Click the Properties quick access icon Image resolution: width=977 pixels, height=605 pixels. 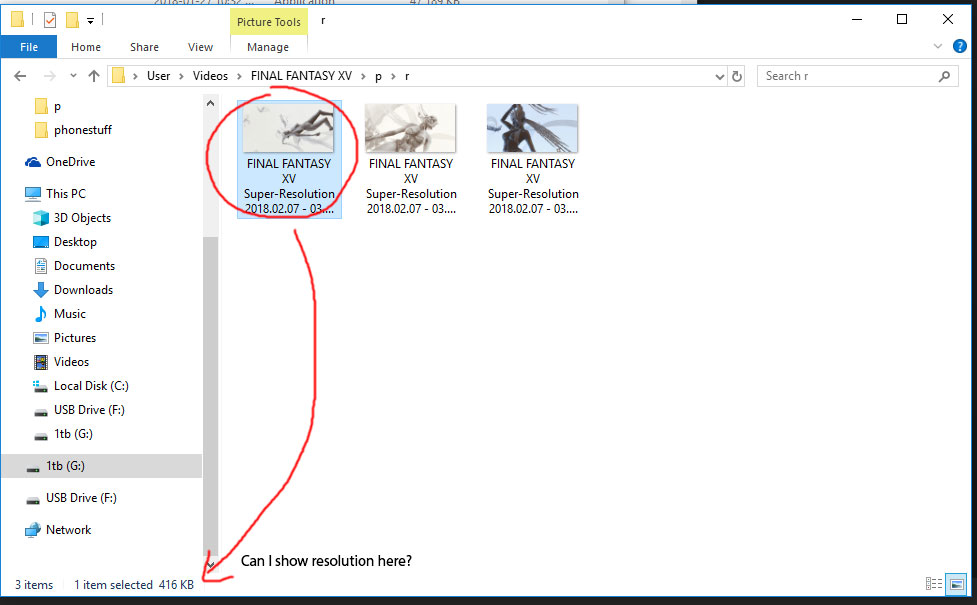50,21
